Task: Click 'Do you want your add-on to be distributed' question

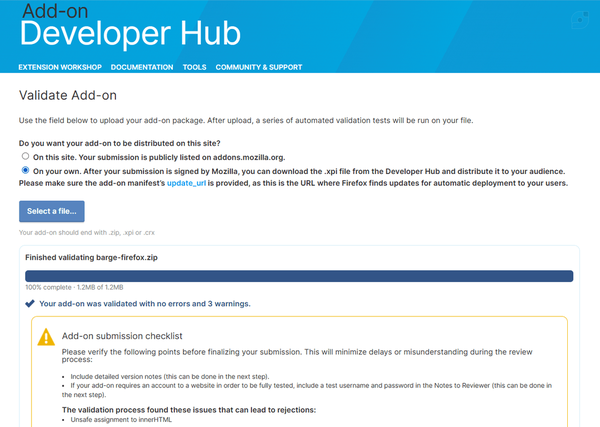Action: (x=120, y=143)
